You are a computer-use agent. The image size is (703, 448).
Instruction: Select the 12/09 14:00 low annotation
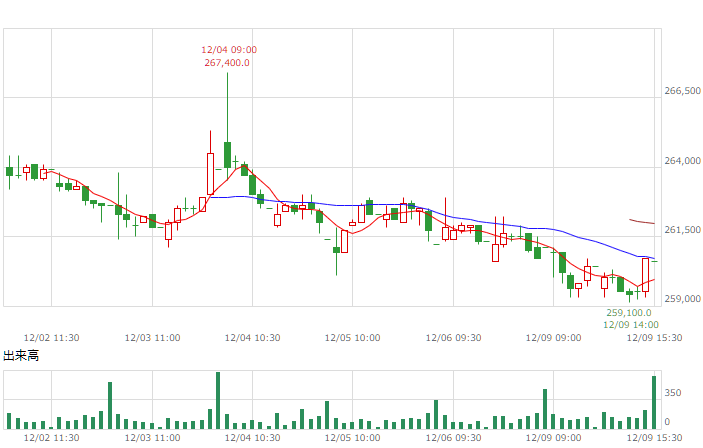click(x=631, y=325)
